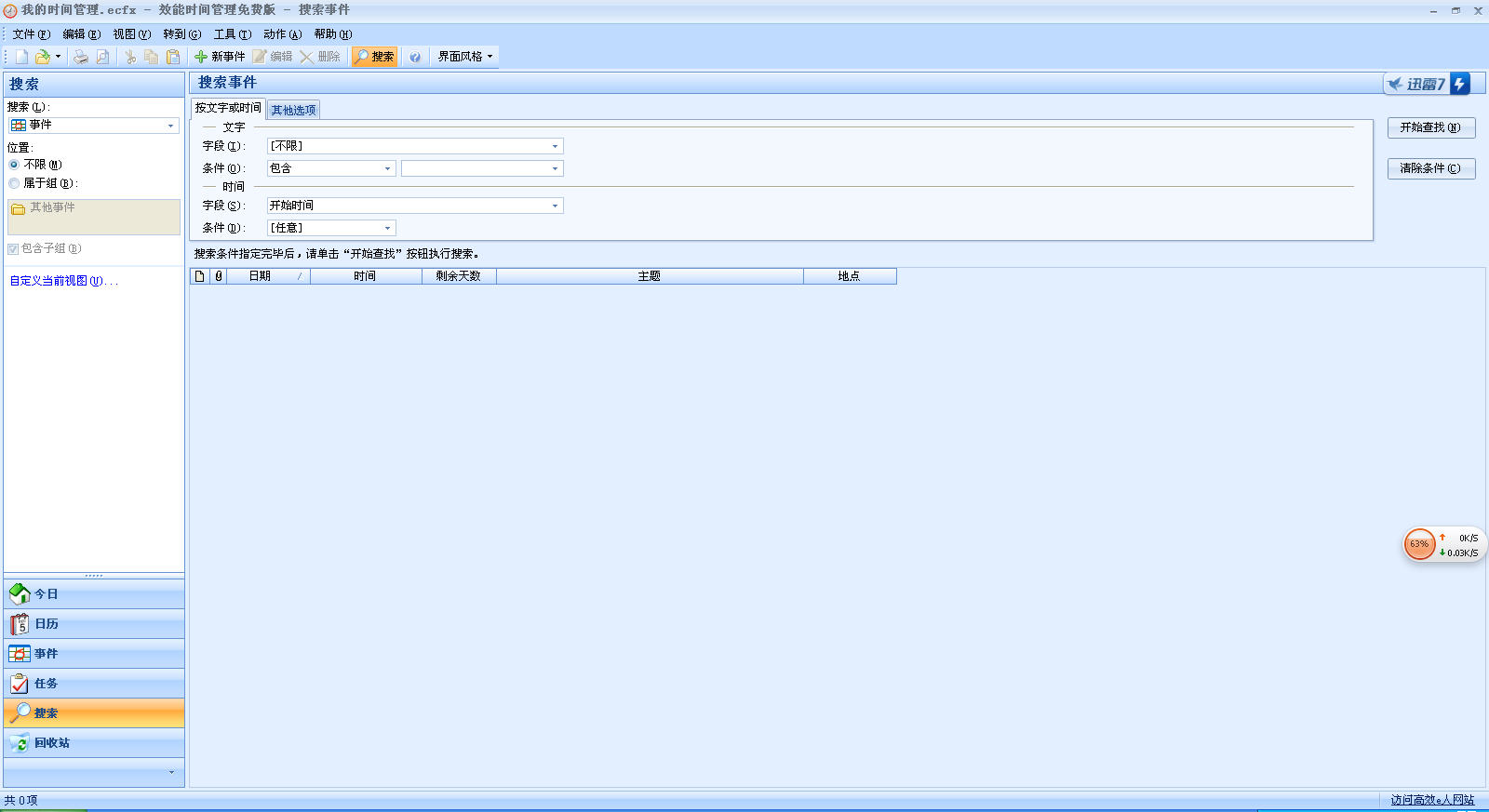The width and height of the screenshot is (1489, 812).
Task: Click 删除 toolbar button
Action: coord(320,57)
